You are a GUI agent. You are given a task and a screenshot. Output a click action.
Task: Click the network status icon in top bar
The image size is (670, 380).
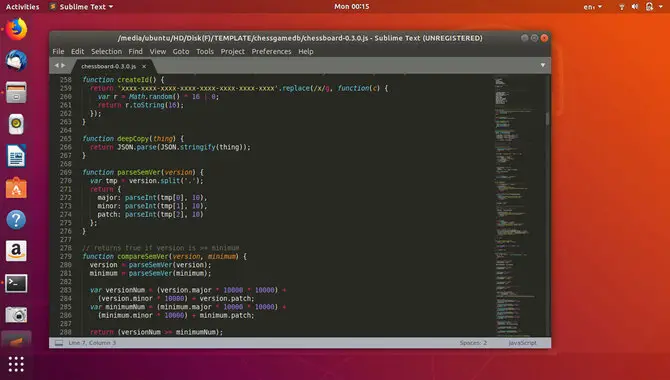[622, 7]
